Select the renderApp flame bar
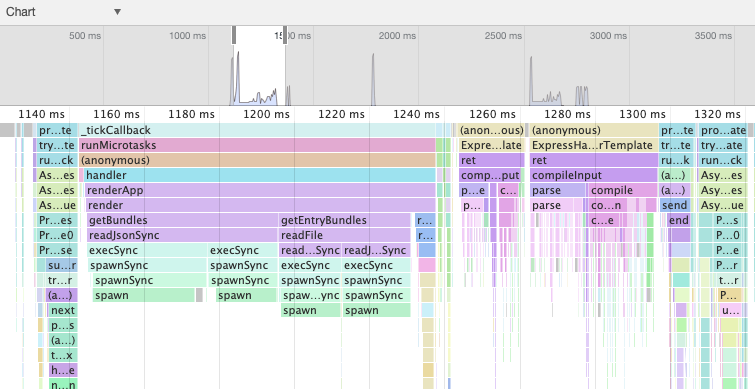Viewport: 755px width, 389px height. point(260,190)
